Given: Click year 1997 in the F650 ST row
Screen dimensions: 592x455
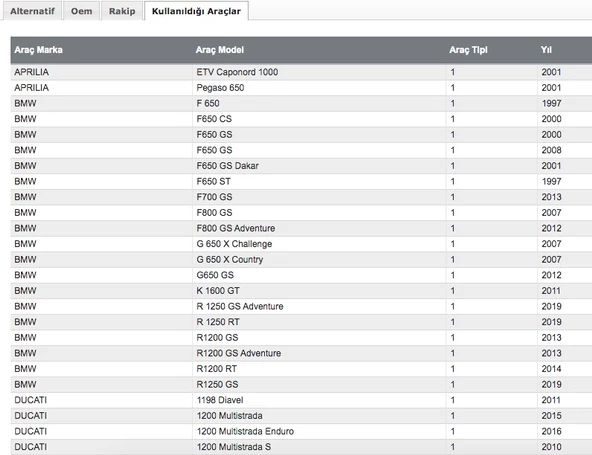Looking at the screenshot, I should (x=551, y=182).
